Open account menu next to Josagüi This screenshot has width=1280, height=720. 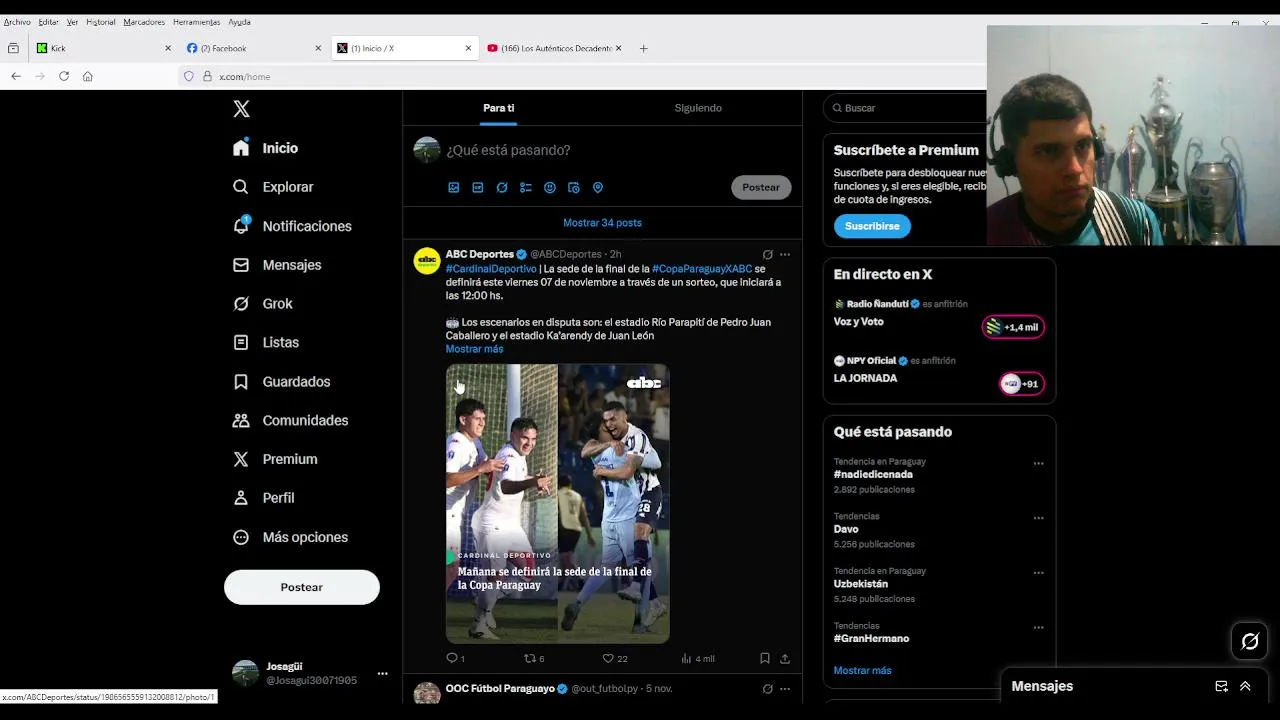[x=382, y=674]
